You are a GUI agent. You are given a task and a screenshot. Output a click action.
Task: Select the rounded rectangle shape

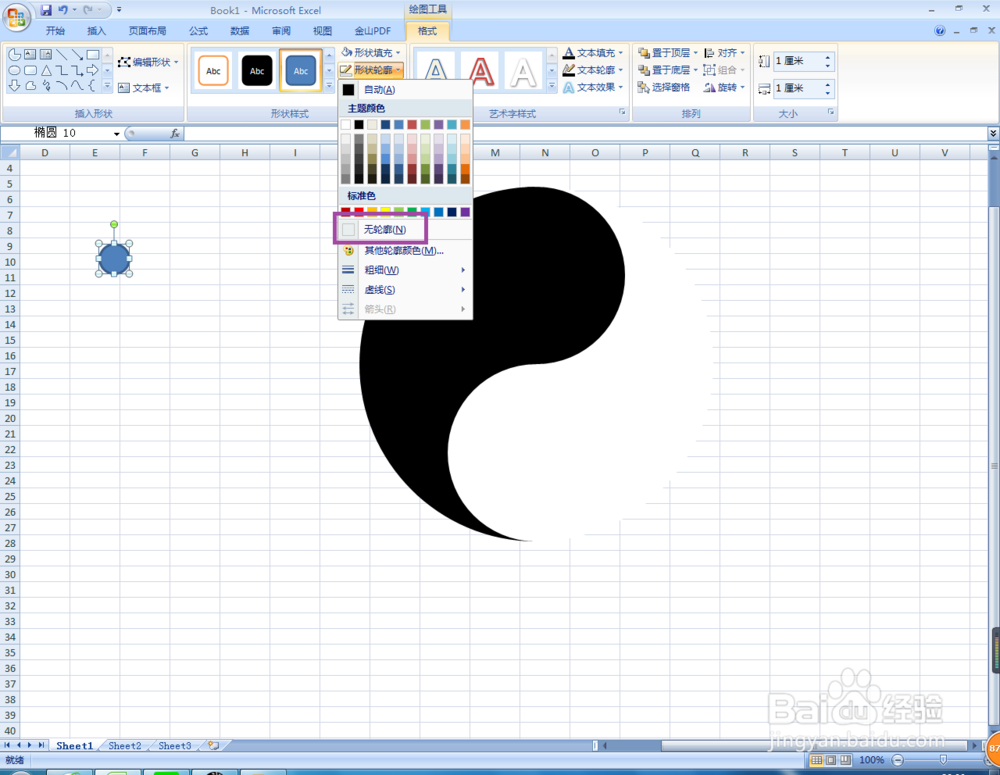30,70
